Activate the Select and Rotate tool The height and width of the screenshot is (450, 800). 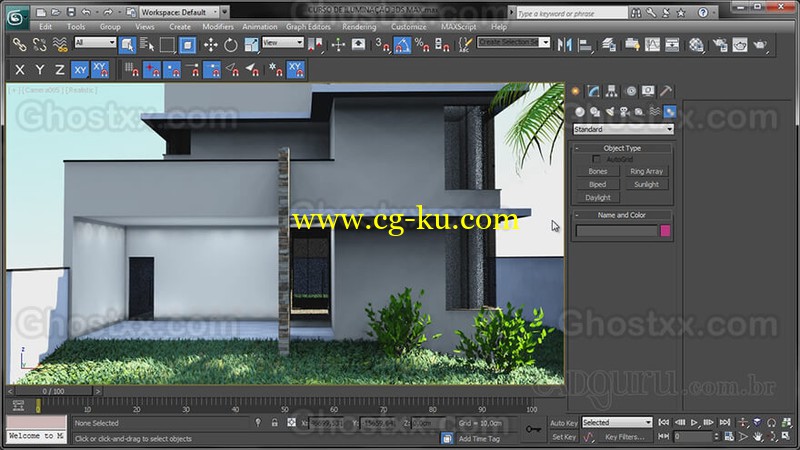click(x=231, y=45)
